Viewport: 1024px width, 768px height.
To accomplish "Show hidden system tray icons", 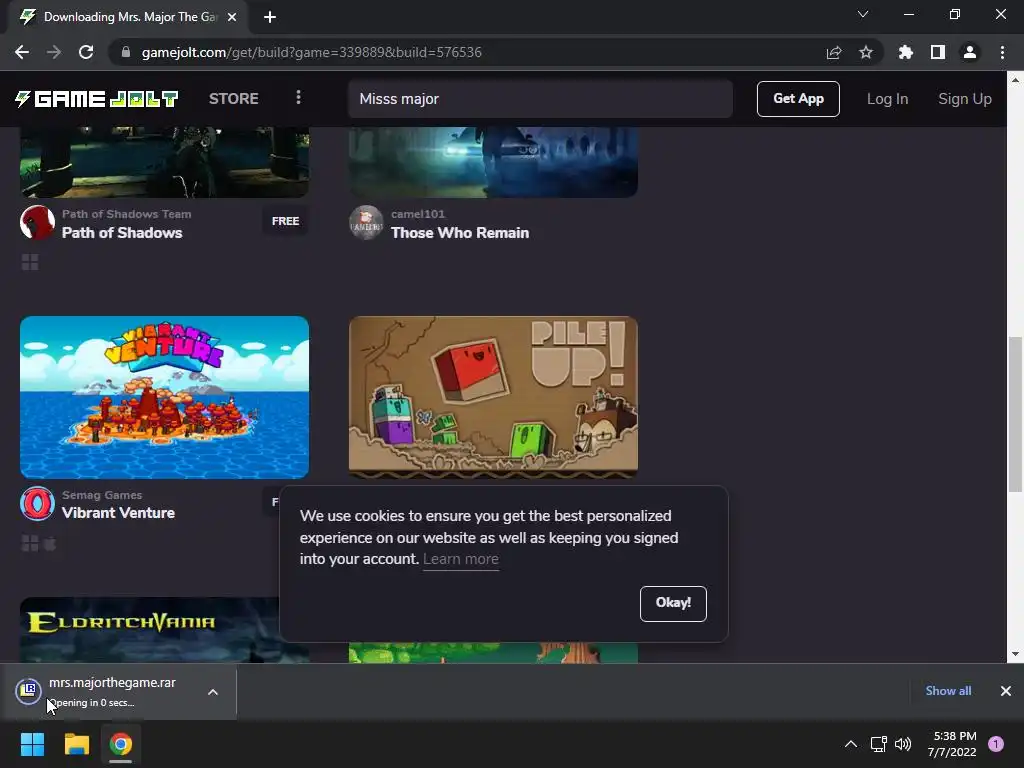I will tap(850, 744).
